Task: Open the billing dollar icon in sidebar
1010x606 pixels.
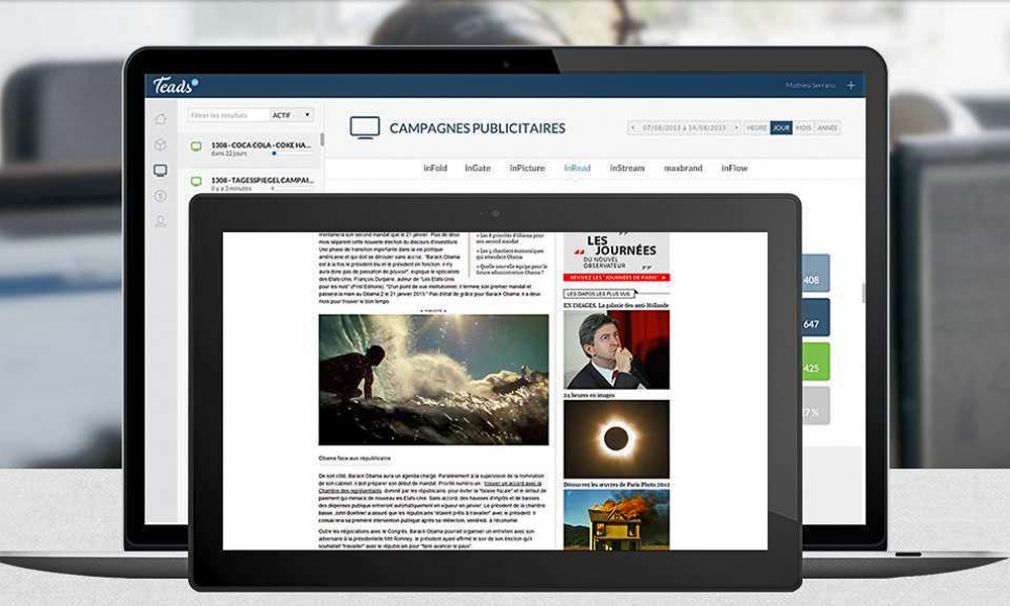Action: 160,194
